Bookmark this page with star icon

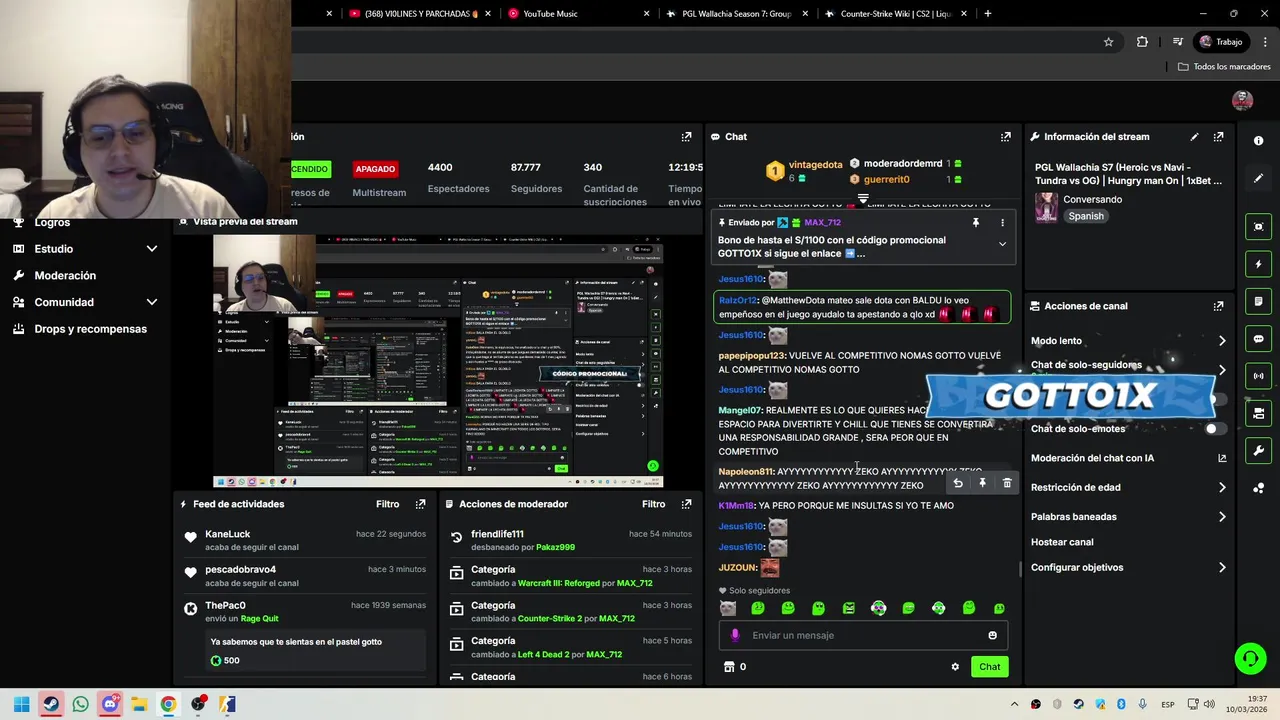pyautogui.click(x=1108, y=42)
